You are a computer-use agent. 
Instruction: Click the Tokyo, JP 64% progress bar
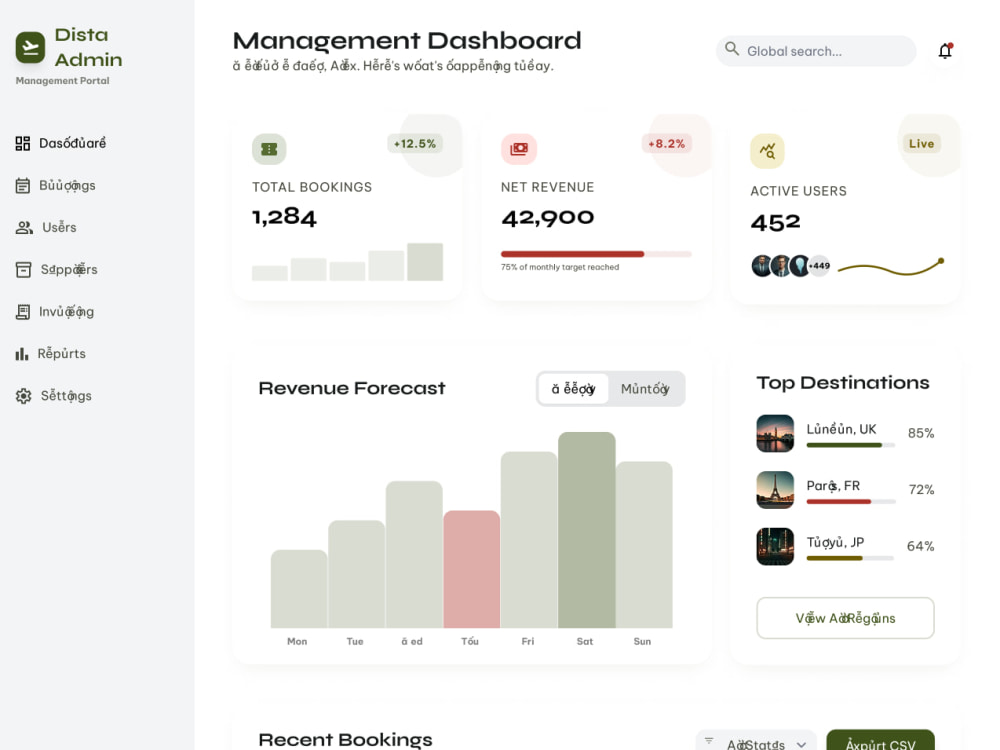[x=850, y=558]
